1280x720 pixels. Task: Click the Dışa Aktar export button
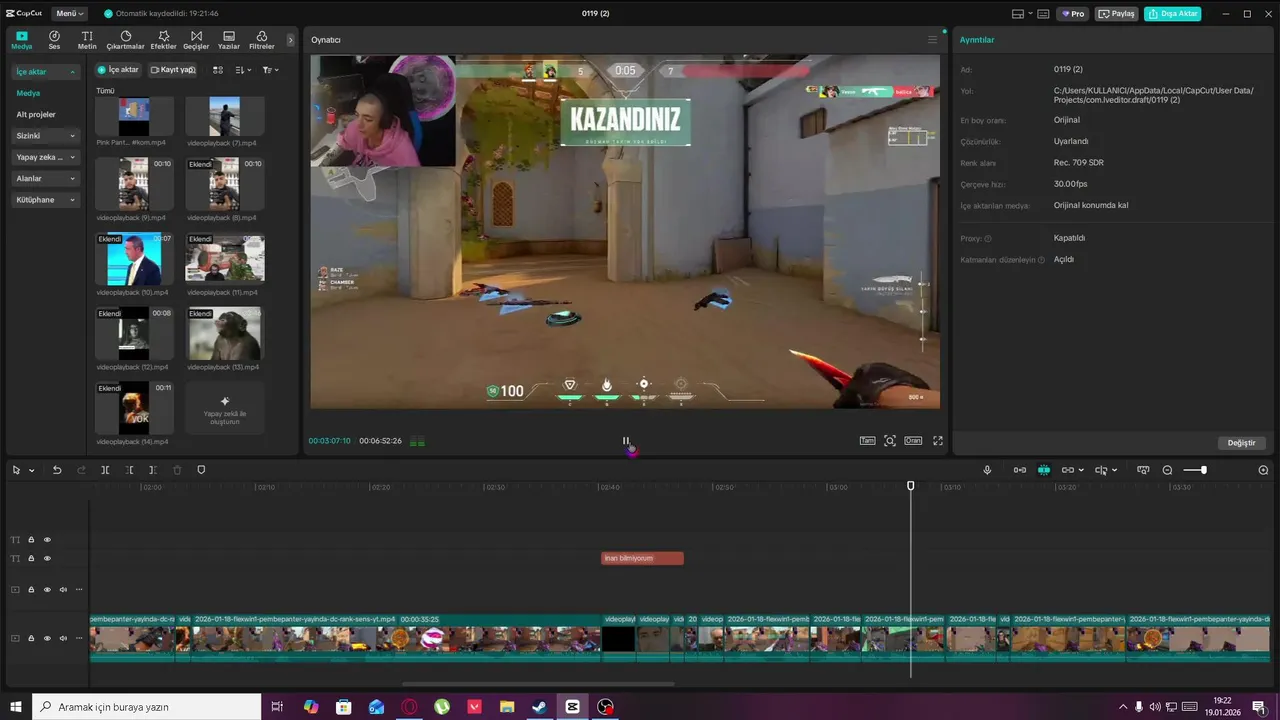click(x=1173, y=14)
